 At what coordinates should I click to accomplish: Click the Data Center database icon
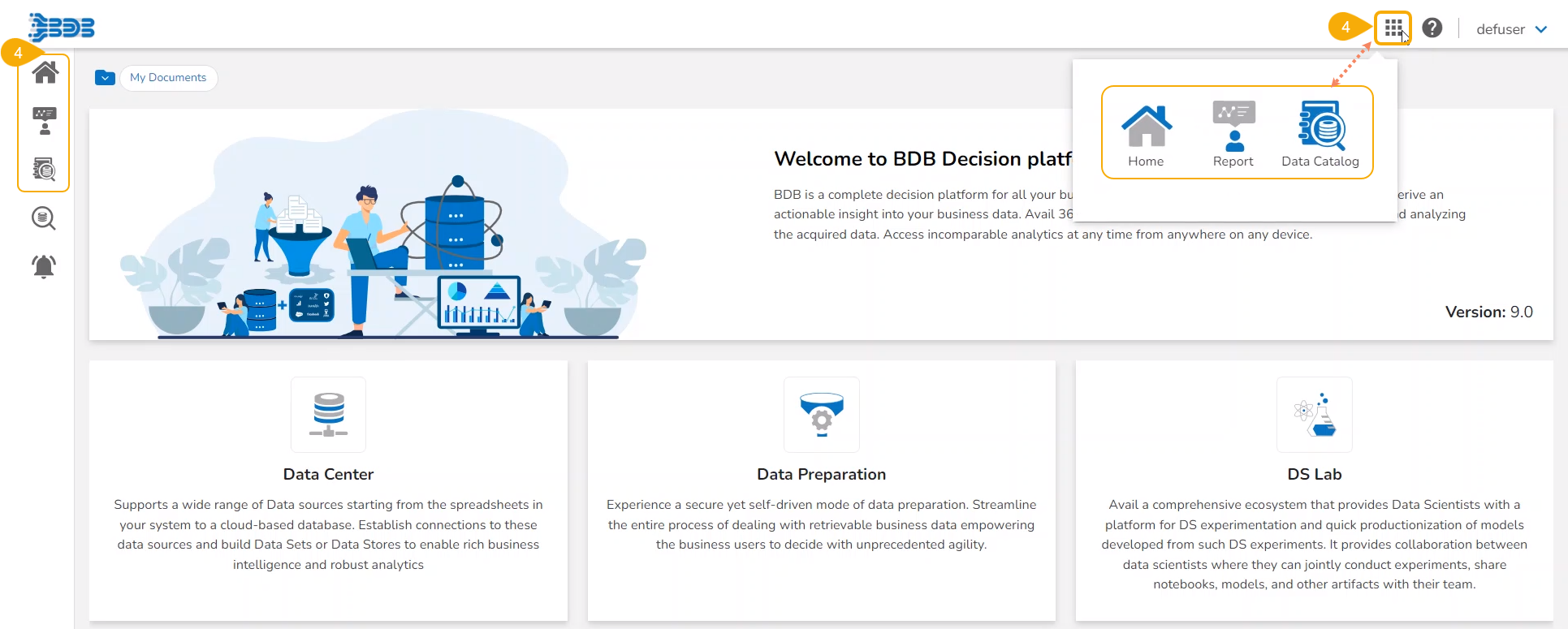pyautogui.click(x=329, y=414)
